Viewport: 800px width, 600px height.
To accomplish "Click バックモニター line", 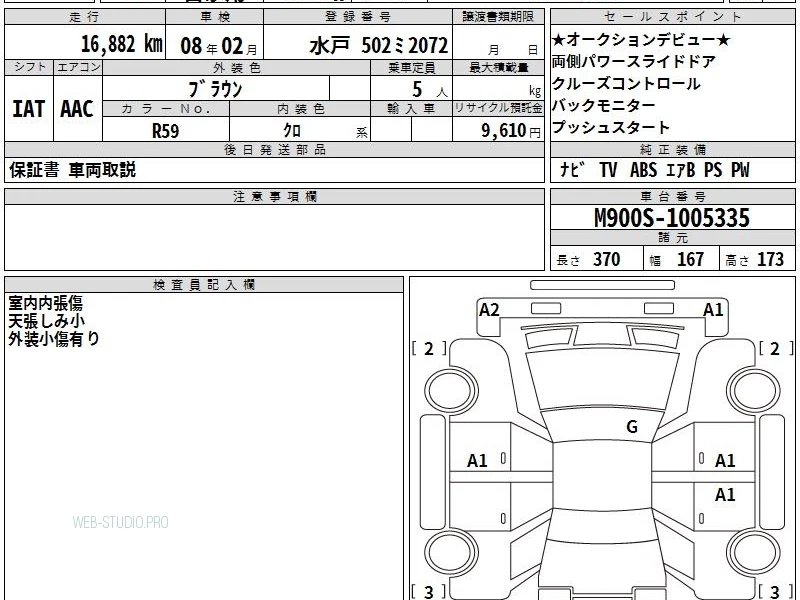I will point(604,106).
